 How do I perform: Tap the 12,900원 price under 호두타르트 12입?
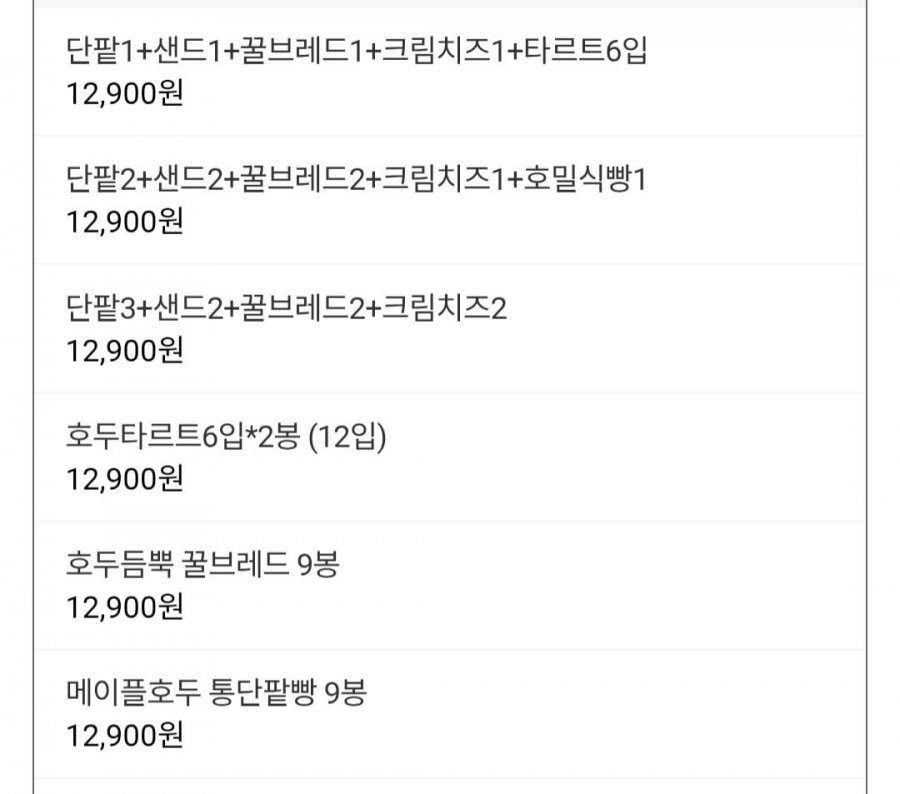pos(124,479)
